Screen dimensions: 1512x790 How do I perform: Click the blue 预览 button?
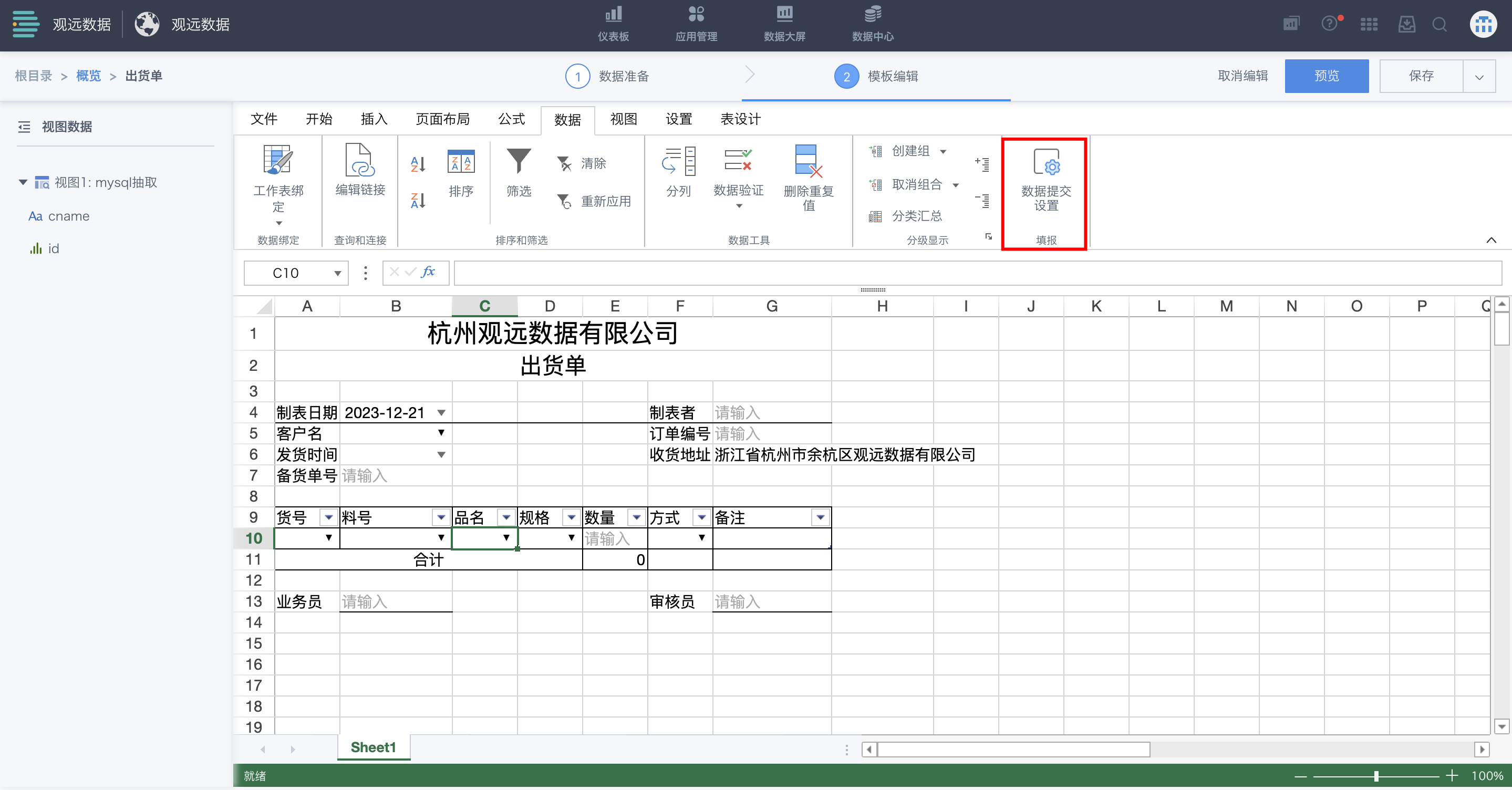pos(1326,76)
